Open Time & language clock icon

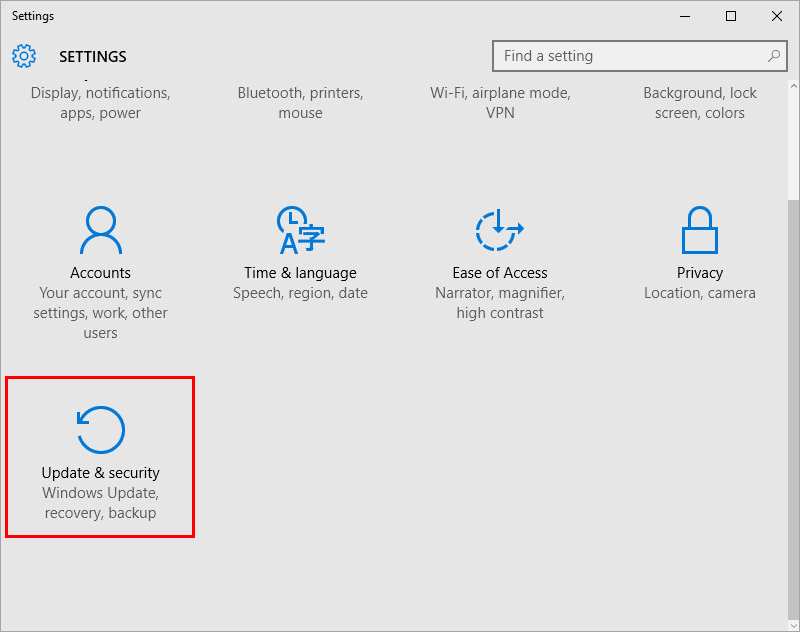[x=300, y=231]
